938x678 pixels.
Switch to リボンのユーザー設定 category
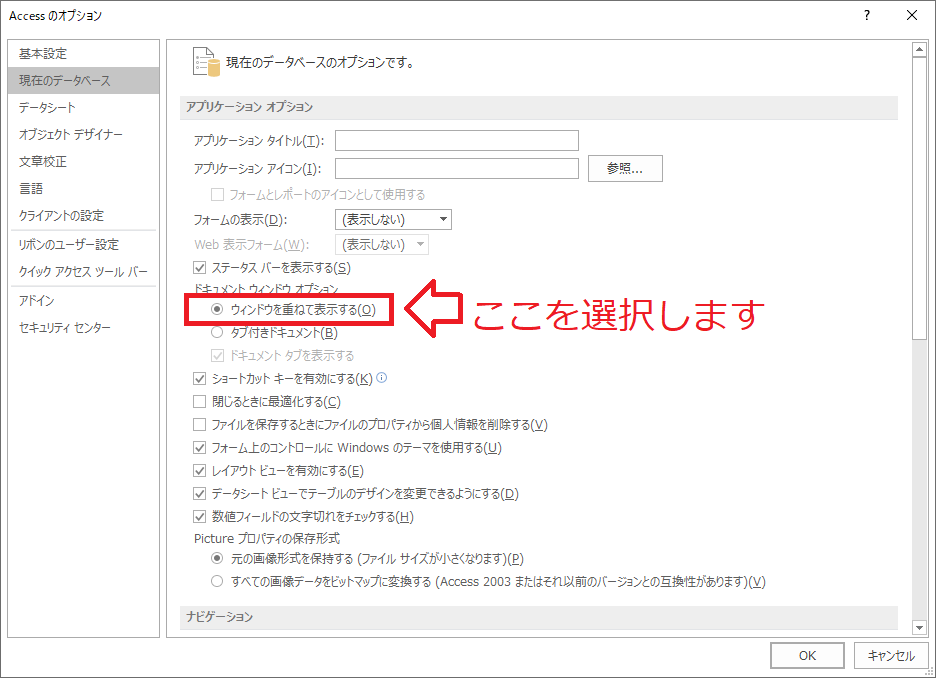click(68, 245)
